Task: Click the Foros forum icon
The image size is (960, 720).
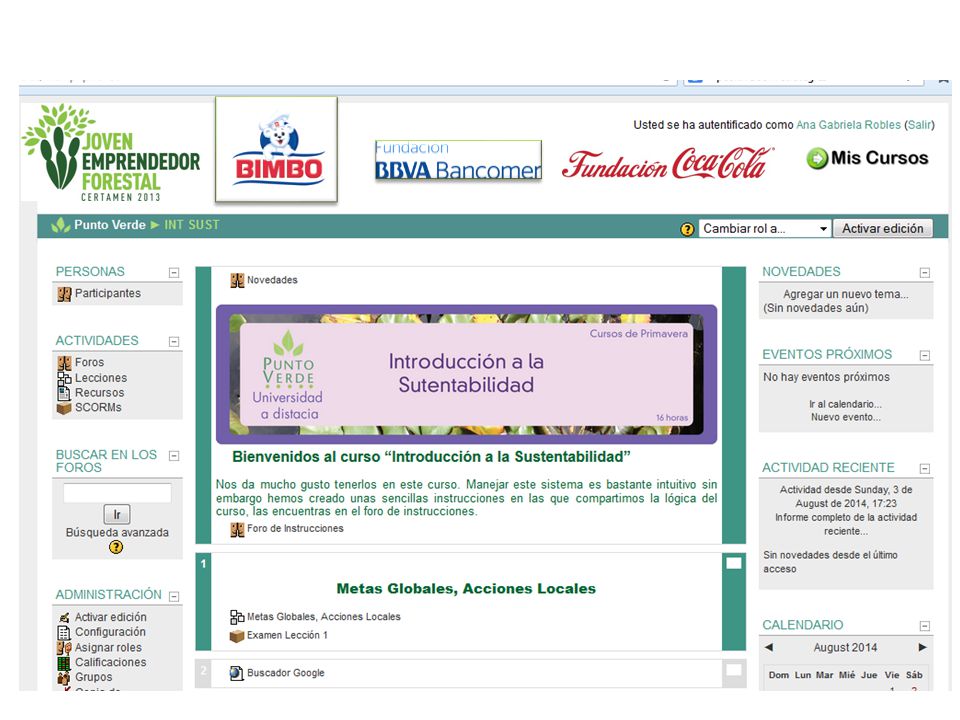Action: [x=64, y=363]
